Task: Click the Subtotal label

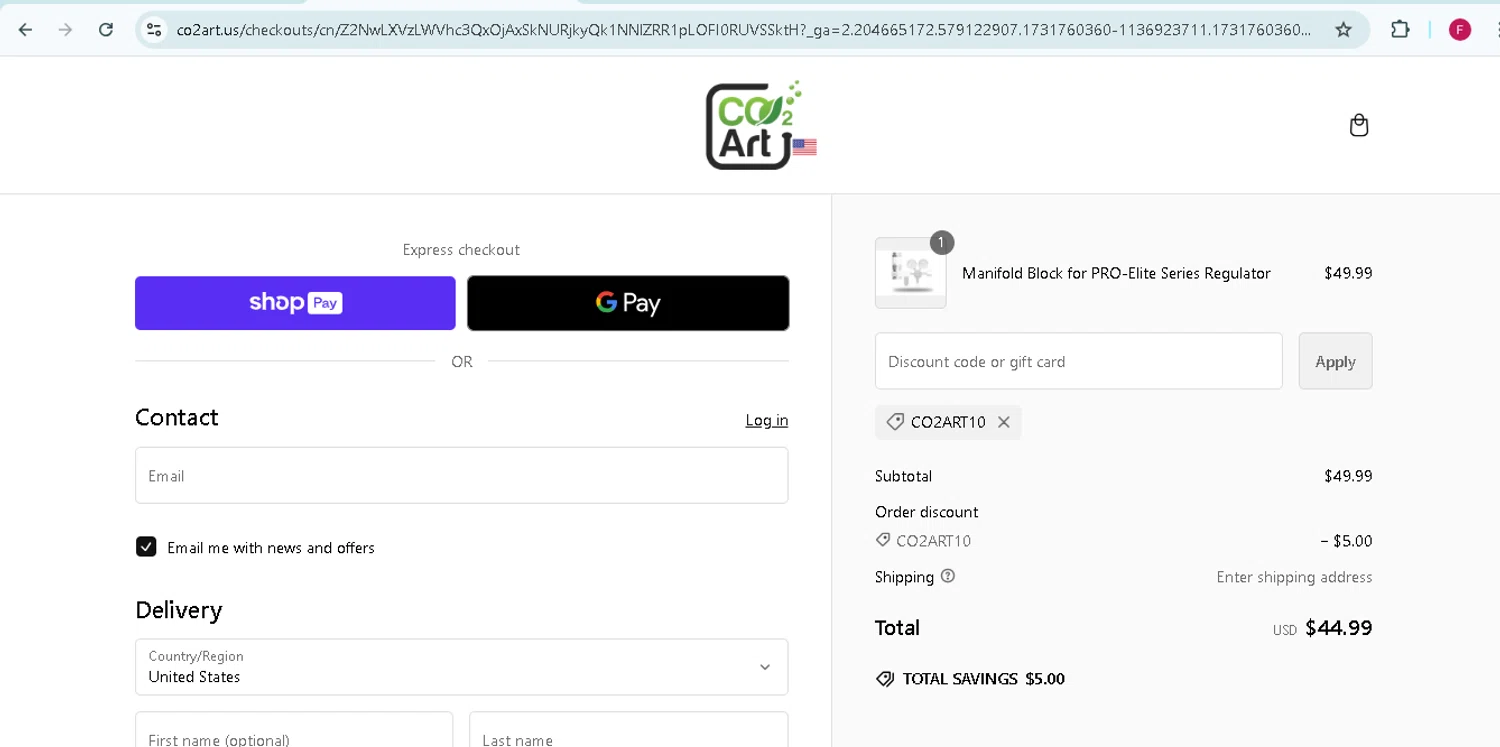Action: click(x=903, y=476)
